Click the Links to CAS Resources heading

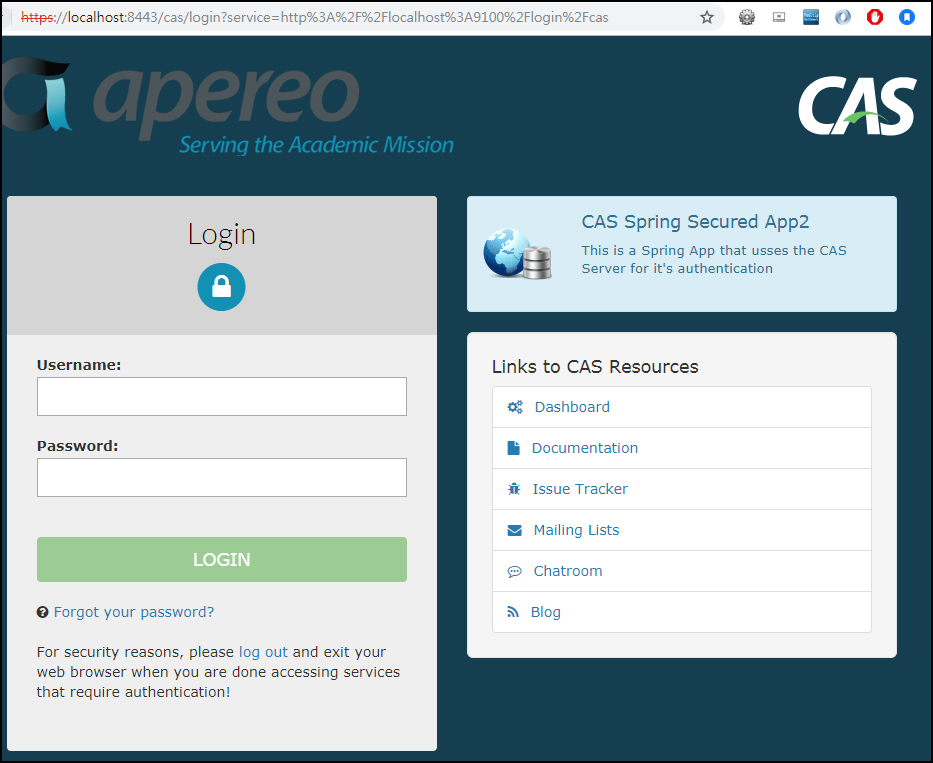pos(595,367)
